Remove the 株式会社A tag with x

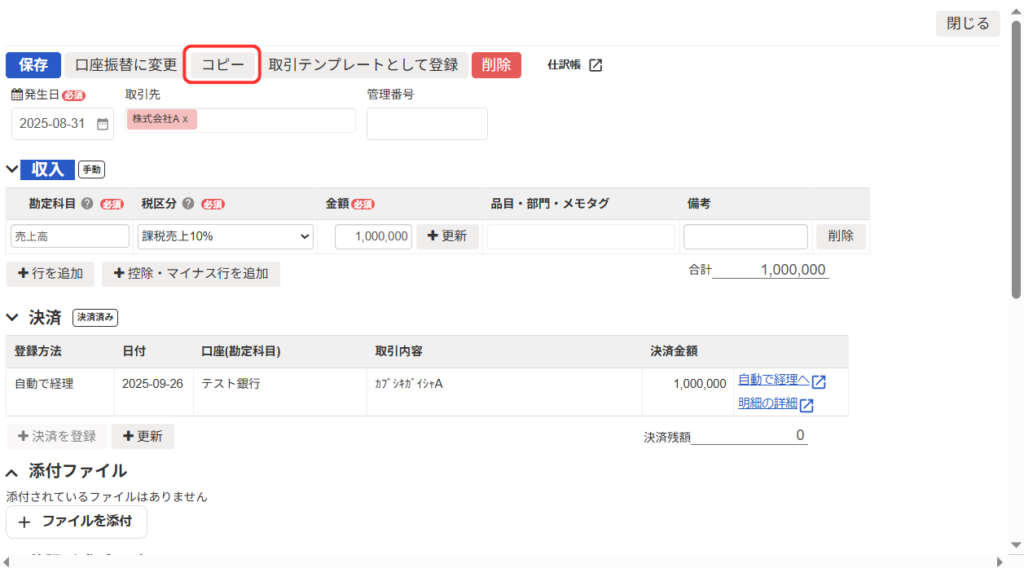[185, 119]
